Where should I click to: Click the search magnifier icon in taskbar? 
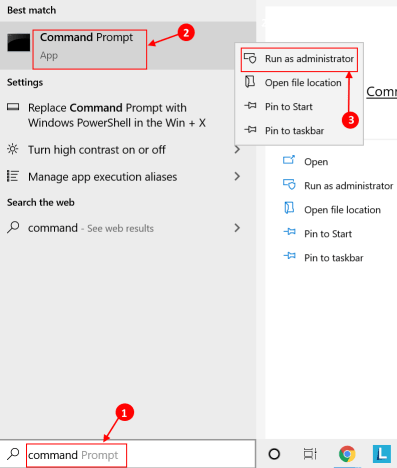click(13, 454)
